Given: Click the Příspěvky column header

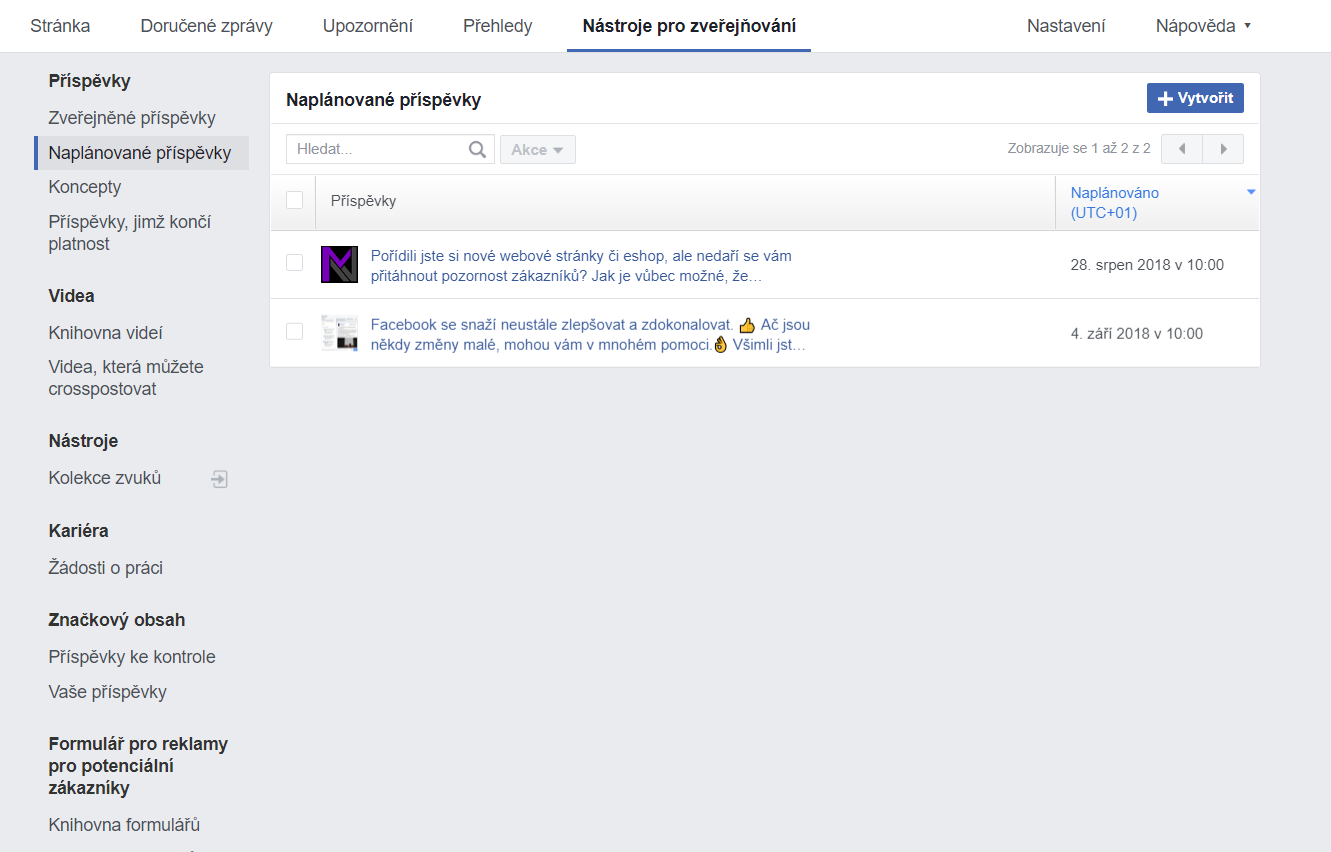Looking at the screenshot, I should point(363,201).
